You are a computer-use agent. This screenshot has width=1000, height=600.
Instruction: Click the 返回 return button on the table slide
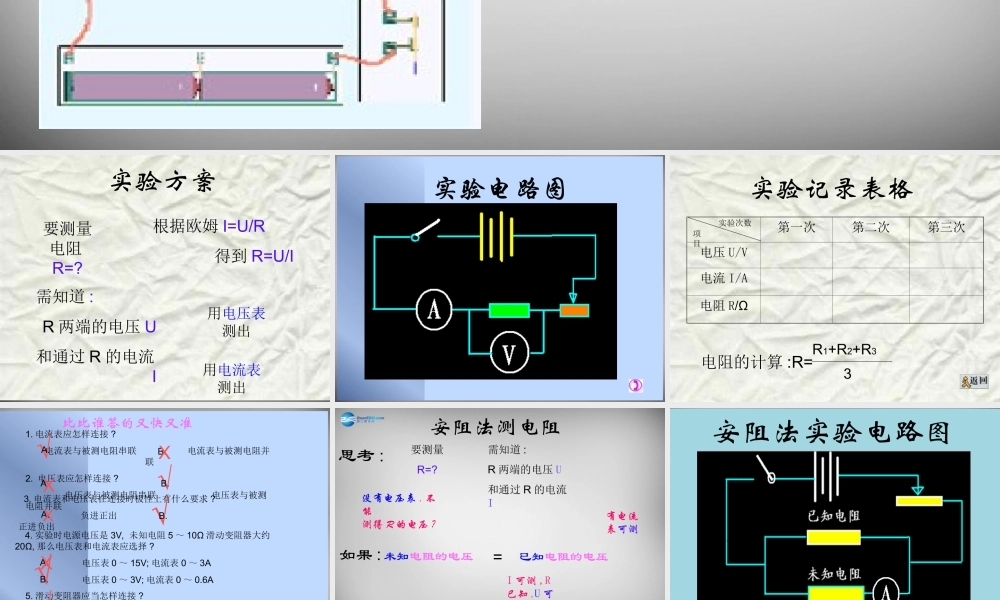[x=974, y=381]
